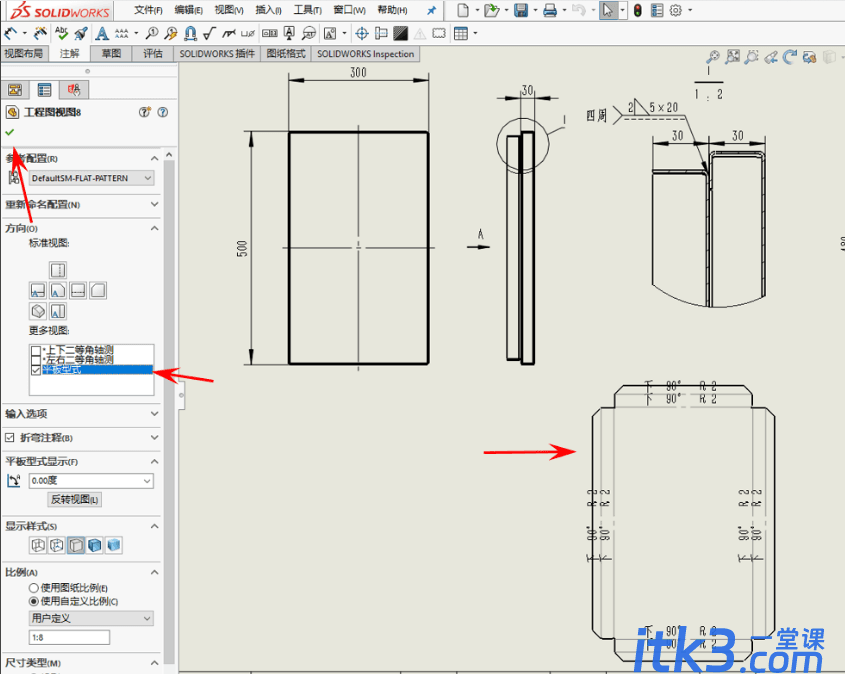Click the 1:8 custom scale input field

(x=69, y=637)
